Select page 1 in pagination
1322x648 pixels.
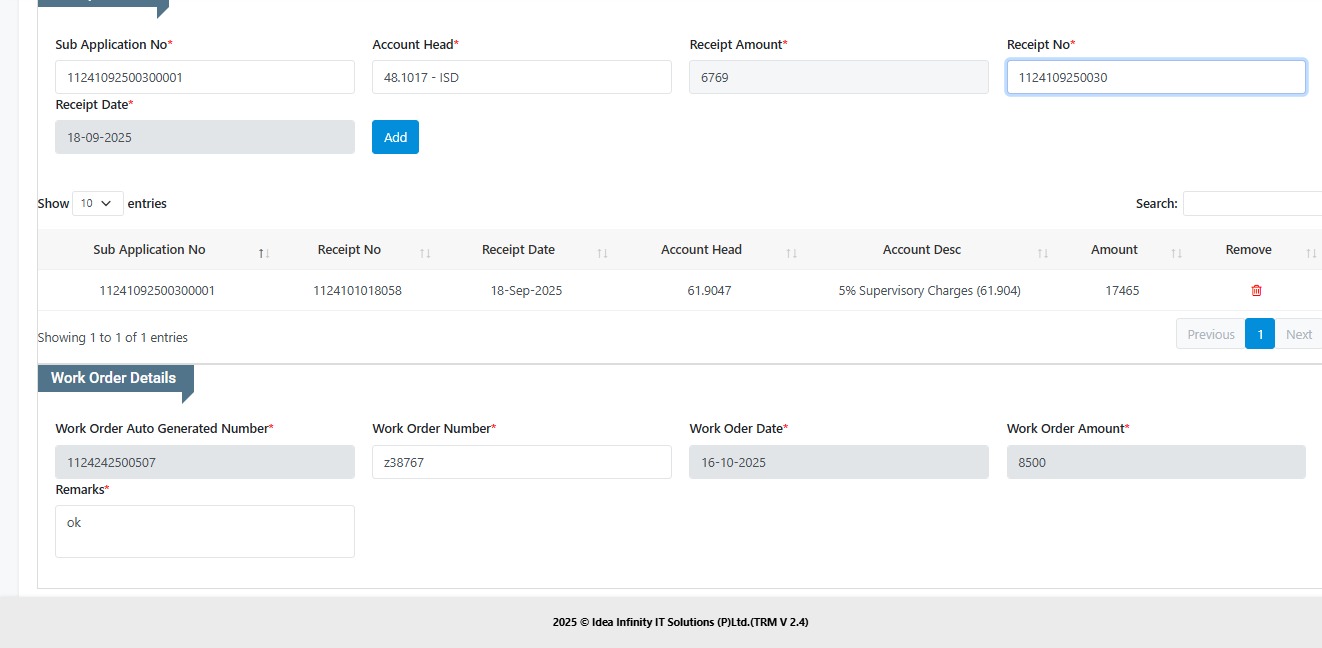(1260, 335)
